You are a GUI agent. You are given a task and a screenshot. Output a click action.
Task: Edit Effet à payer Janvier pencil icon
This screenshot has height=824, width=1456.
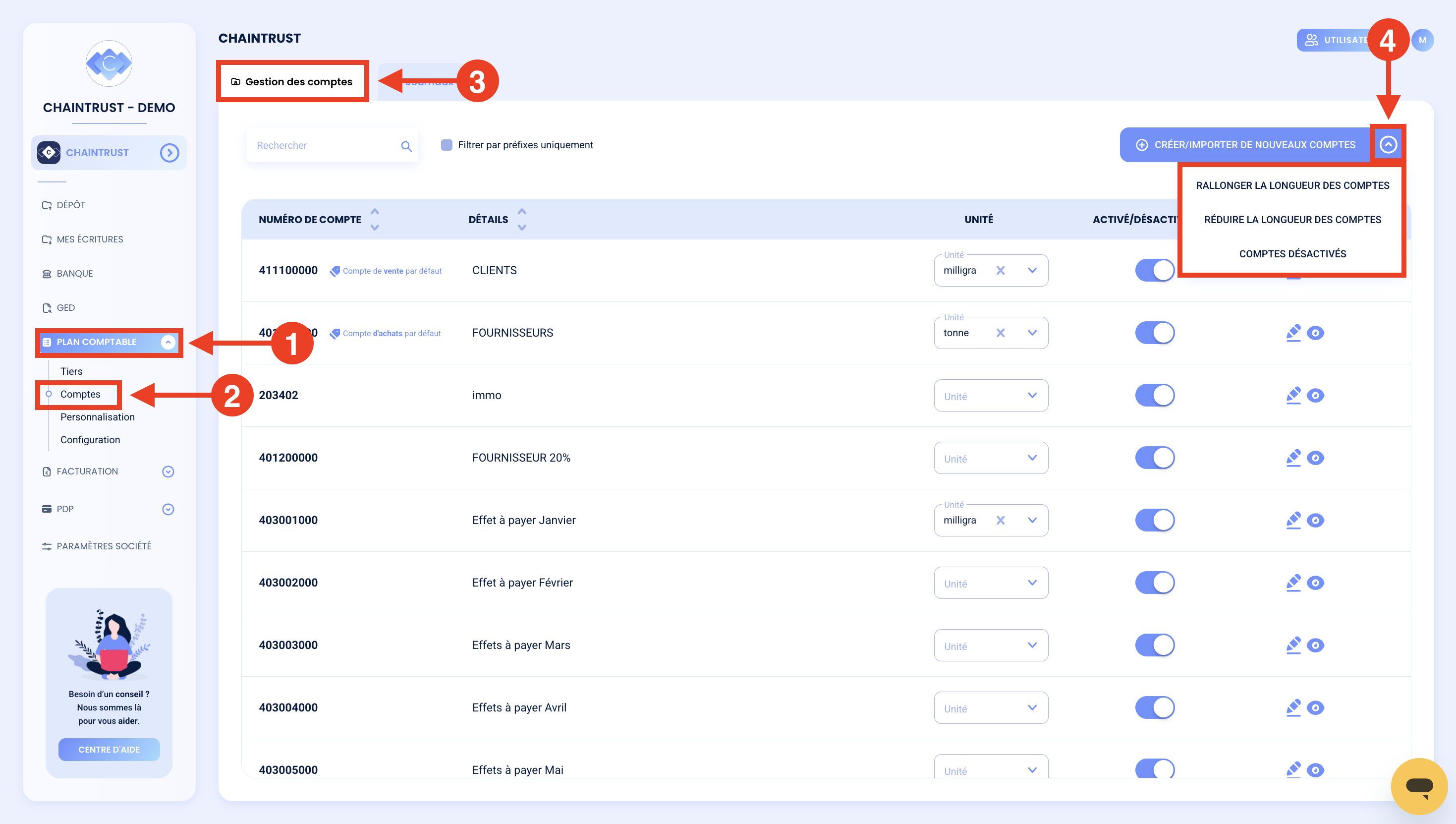pyautogui.click(x=1293, y=520)
